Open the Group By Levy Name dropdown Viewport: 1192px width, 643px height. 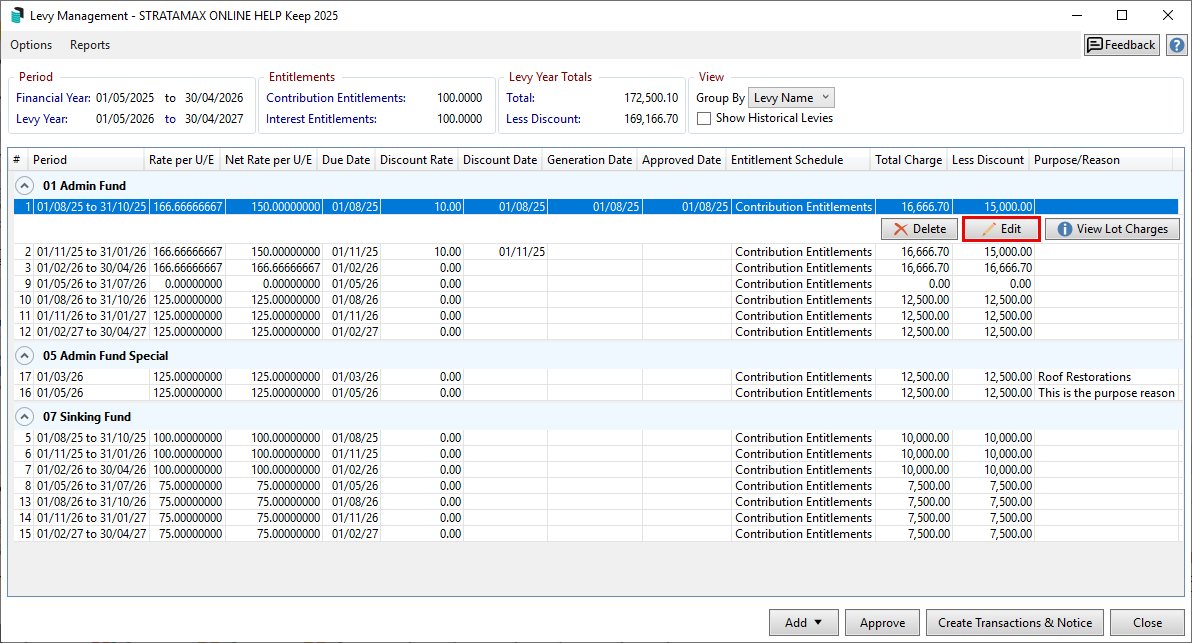(x=791, y=98)
